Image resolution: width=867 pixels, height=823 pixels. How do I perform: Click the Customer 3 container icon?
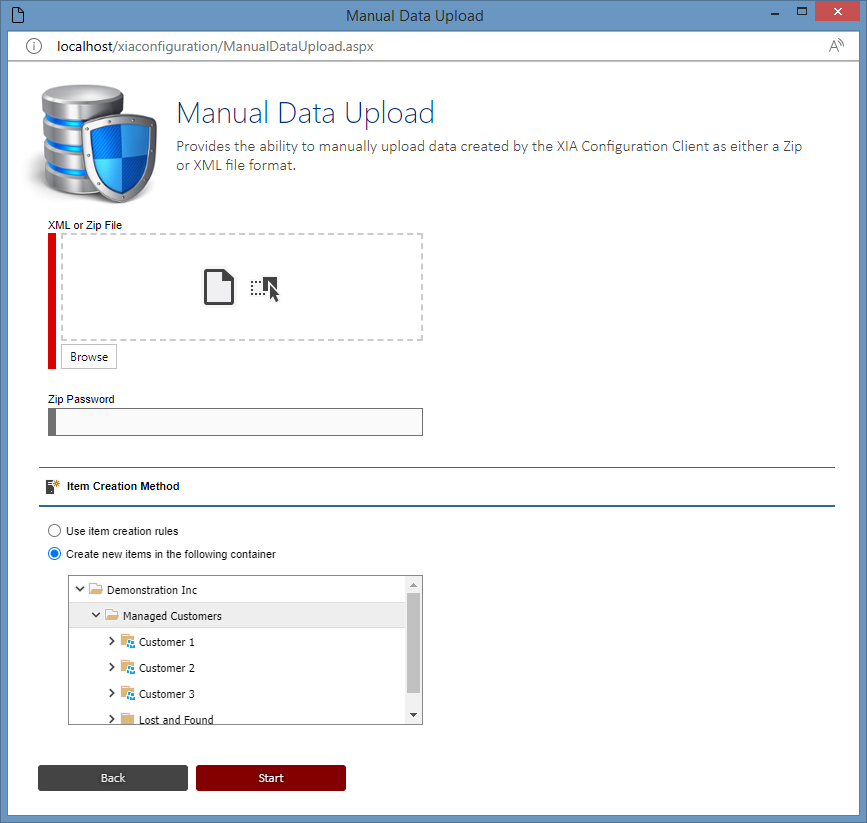pos(128,694)
